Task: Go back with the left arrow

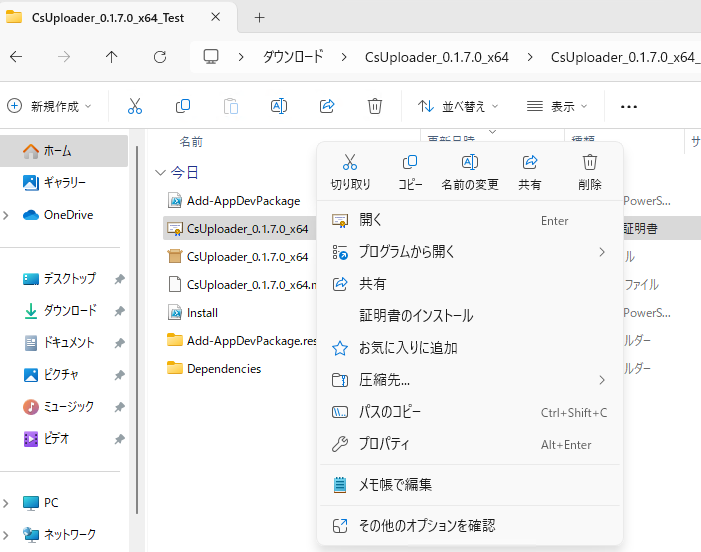Action: 16,57
